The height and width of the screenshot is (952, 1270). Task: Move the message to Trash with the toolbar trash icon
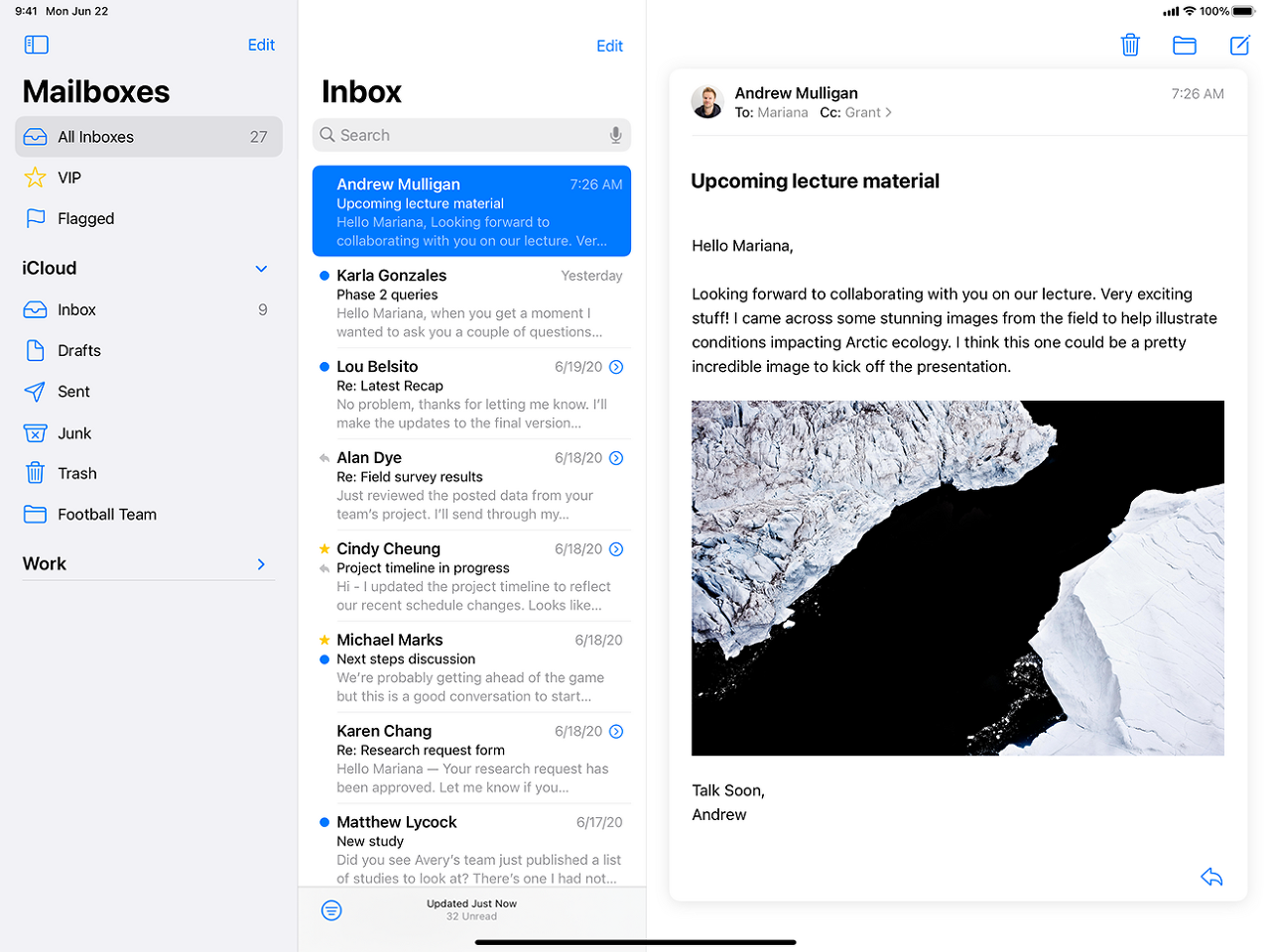pos(1130,45)
